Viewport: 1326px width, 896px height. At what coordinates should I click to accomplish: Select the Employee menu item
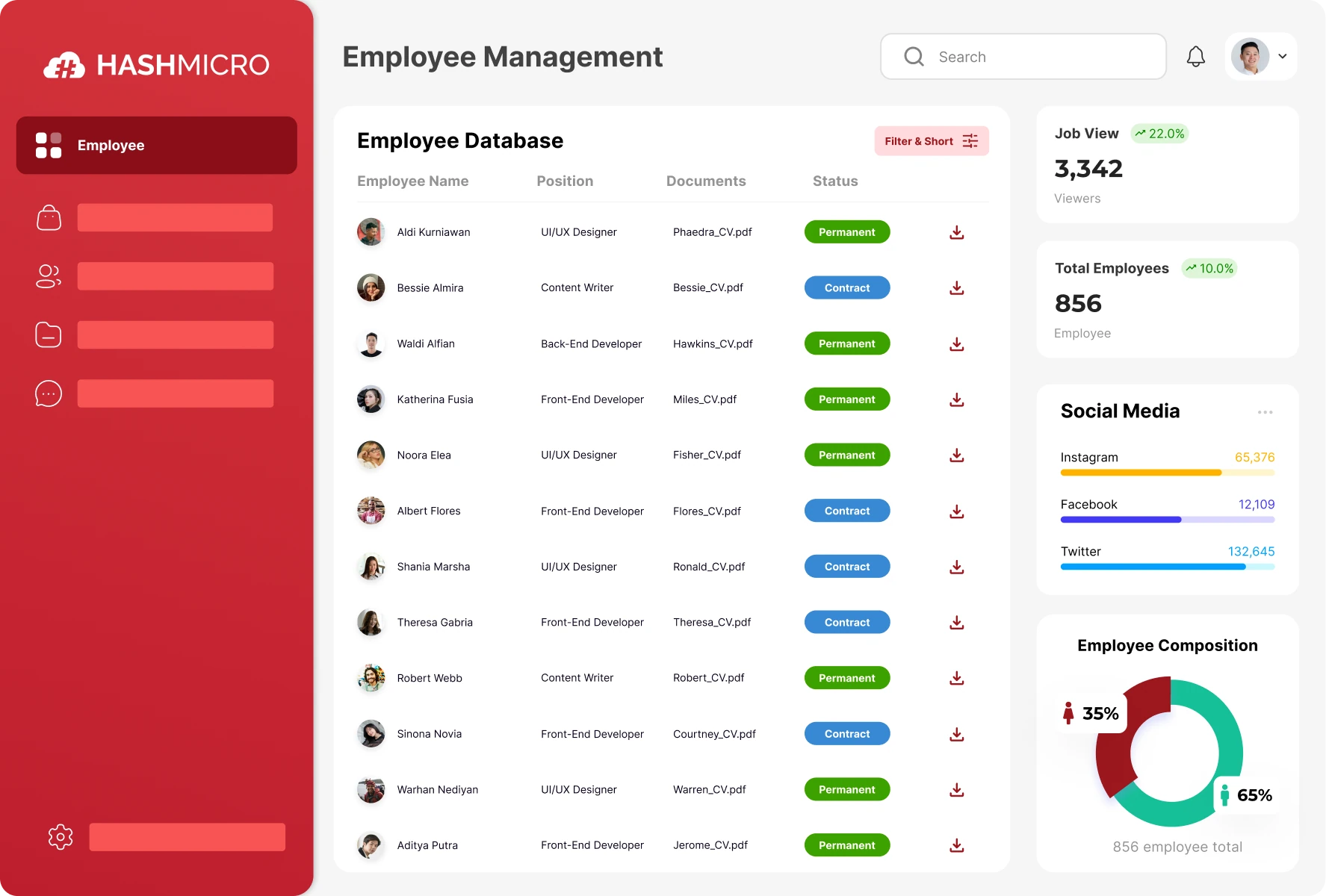pyautogui.click(x=157, y=146)
